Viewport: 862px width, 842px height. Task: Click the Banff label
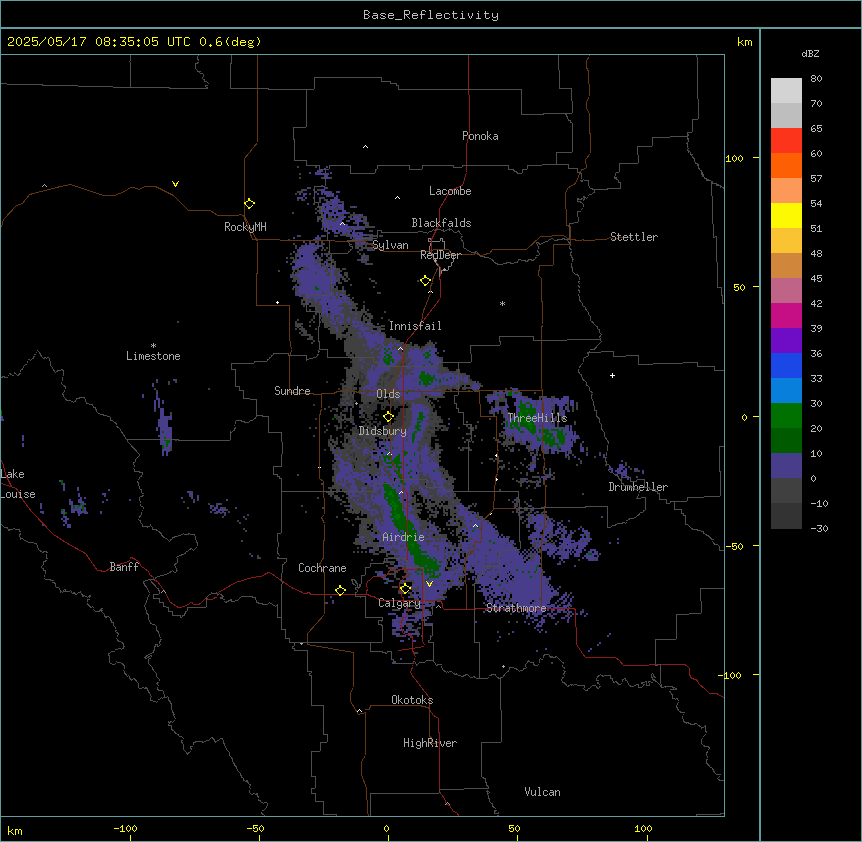(x=124, y=567)
